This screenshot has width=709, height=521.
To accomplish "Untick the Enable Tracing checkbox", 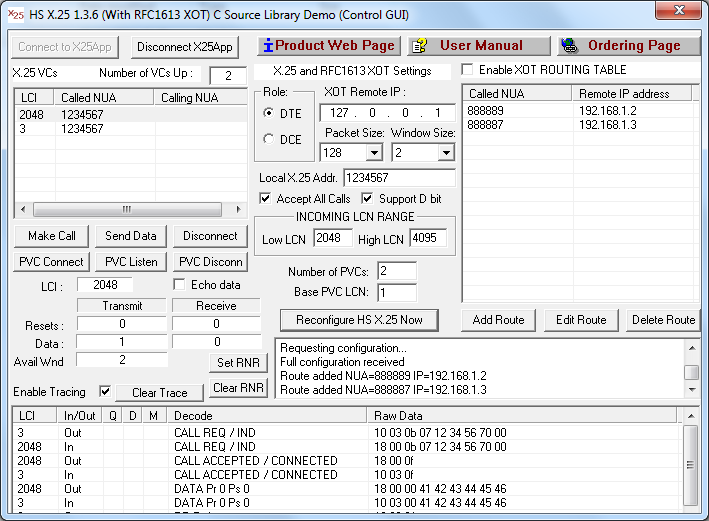I will click(105, 391).
